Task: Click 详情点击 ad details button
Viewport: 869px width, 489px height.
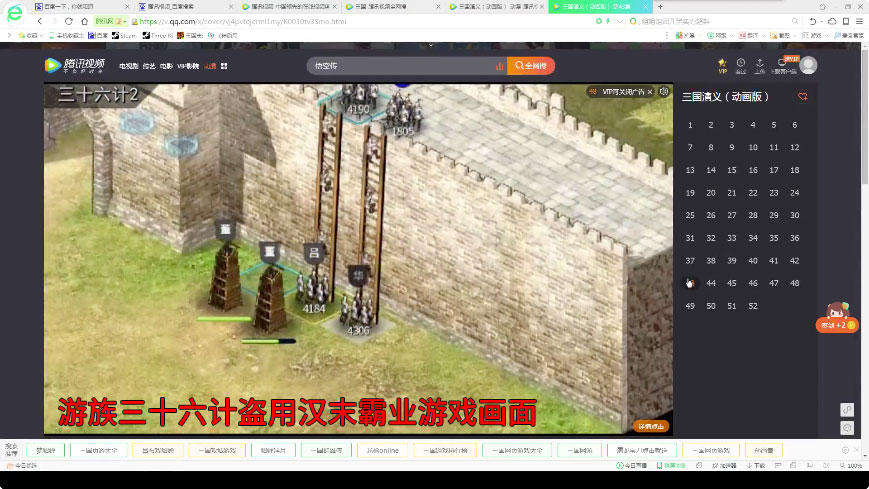Action: pos(651,426)
